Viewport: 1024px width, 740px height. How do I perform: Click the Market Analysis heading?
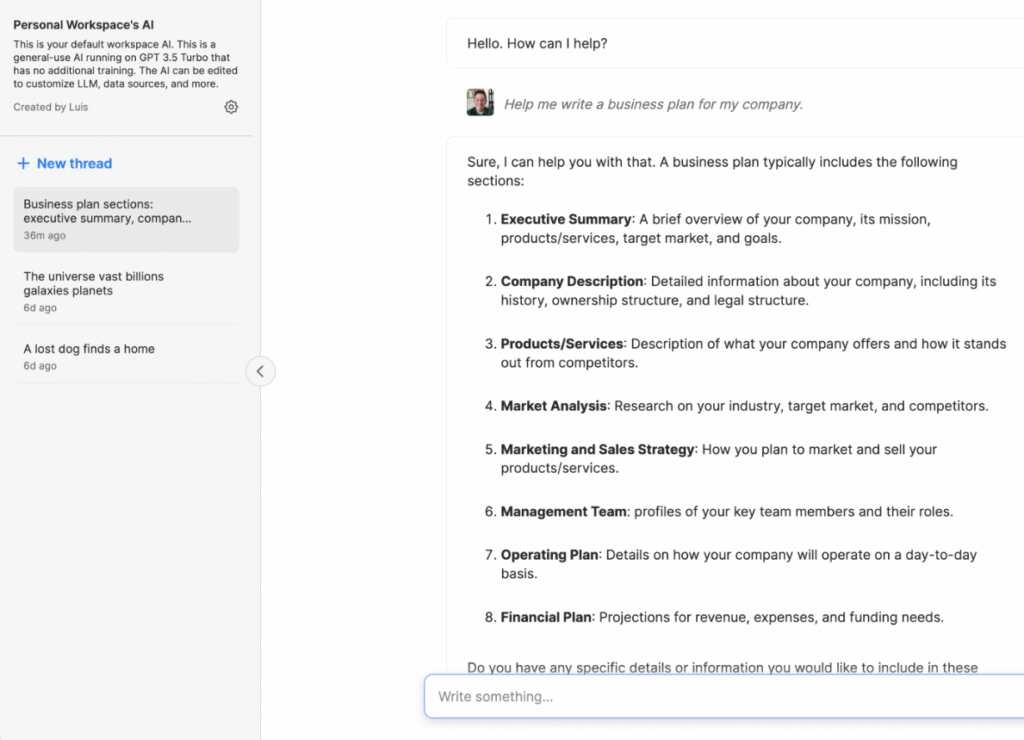[553, 406]
